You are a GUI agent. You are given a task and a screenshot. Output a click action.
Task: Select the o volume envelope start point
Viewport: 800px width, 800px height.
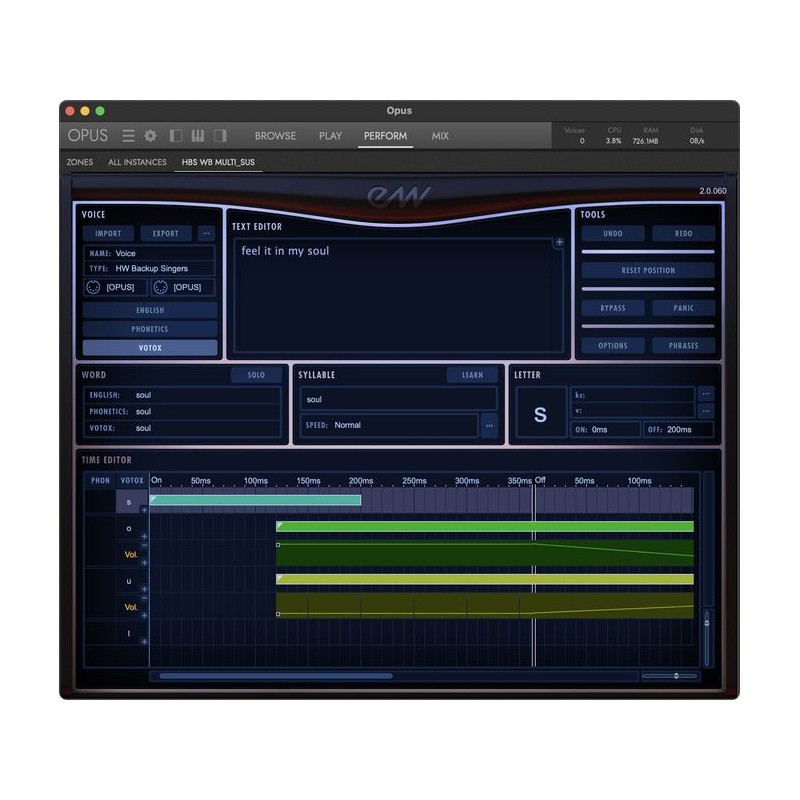pyautogui.click(x=278, y=545)
